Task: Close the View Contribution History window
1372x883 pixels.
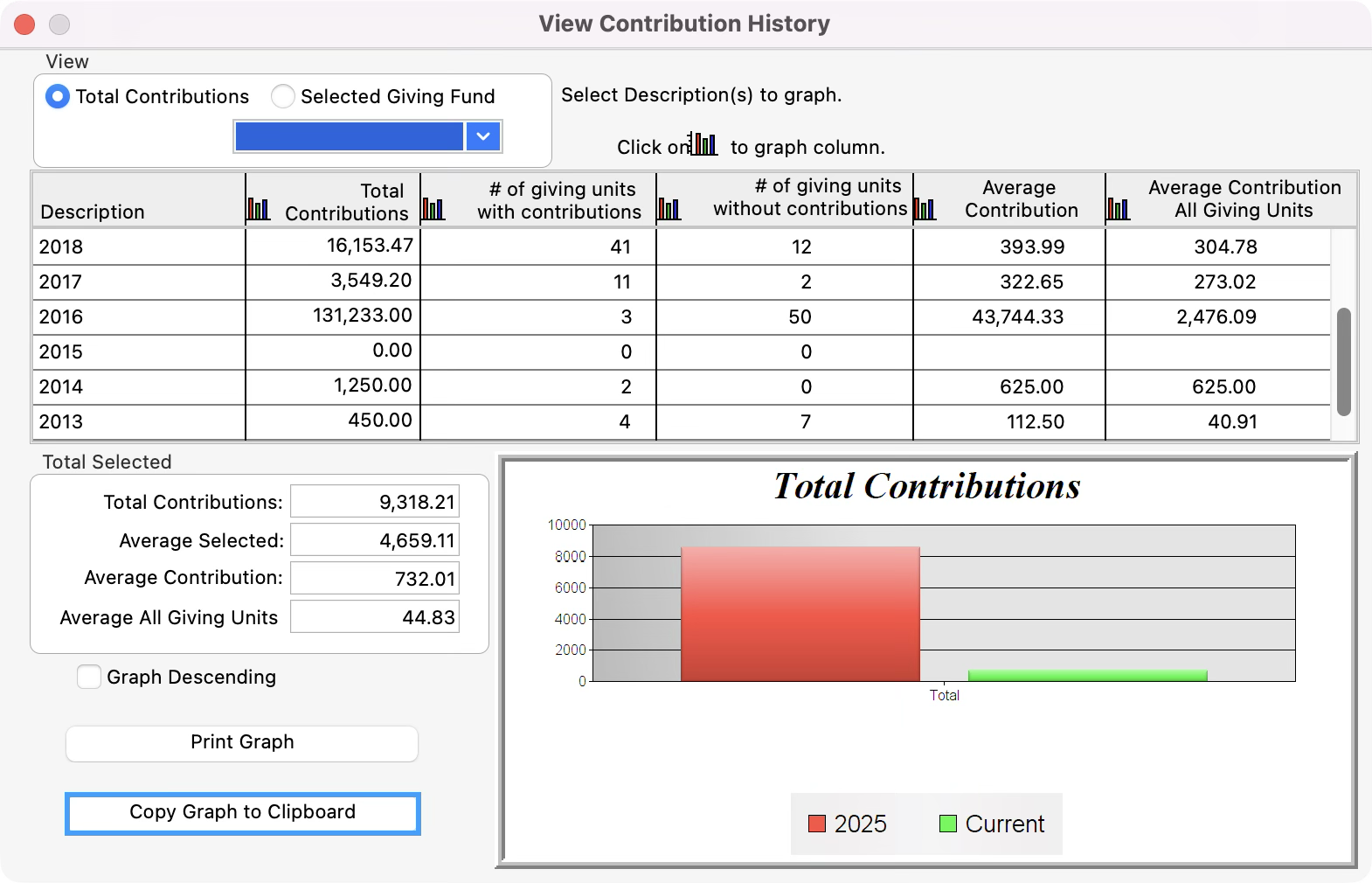Action: pyautogui.click(x=24, y=24)
